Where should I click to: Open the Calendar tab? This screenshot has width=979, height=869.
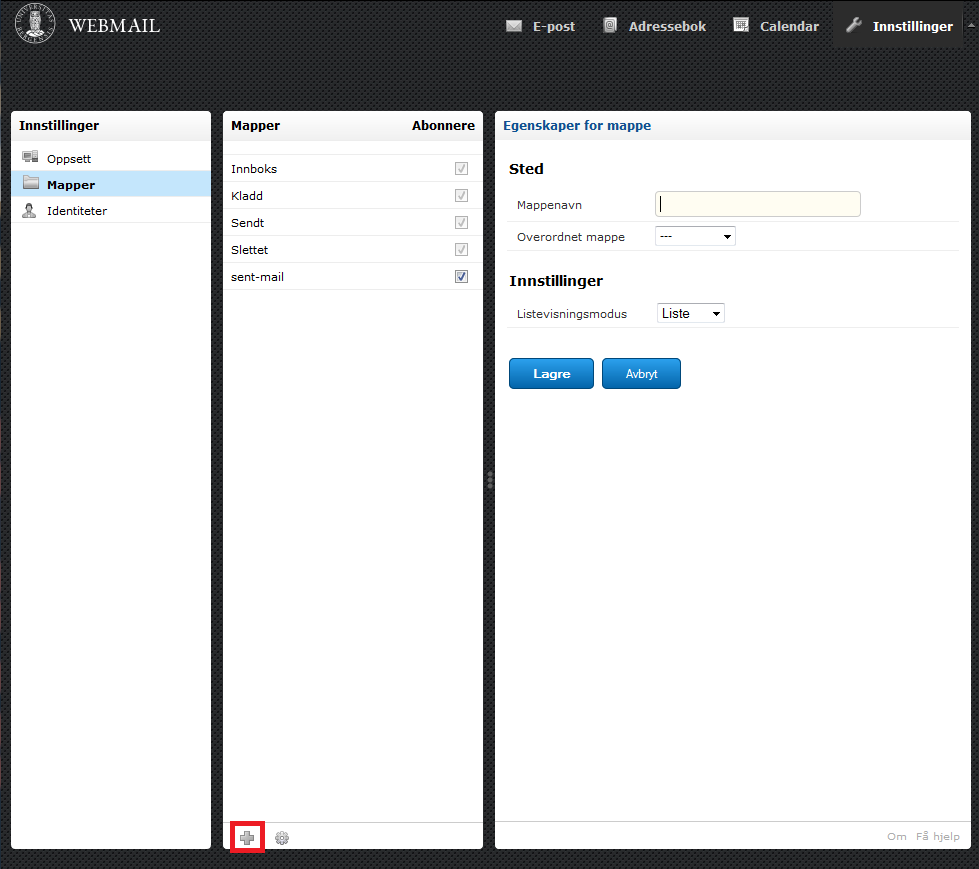776,26
